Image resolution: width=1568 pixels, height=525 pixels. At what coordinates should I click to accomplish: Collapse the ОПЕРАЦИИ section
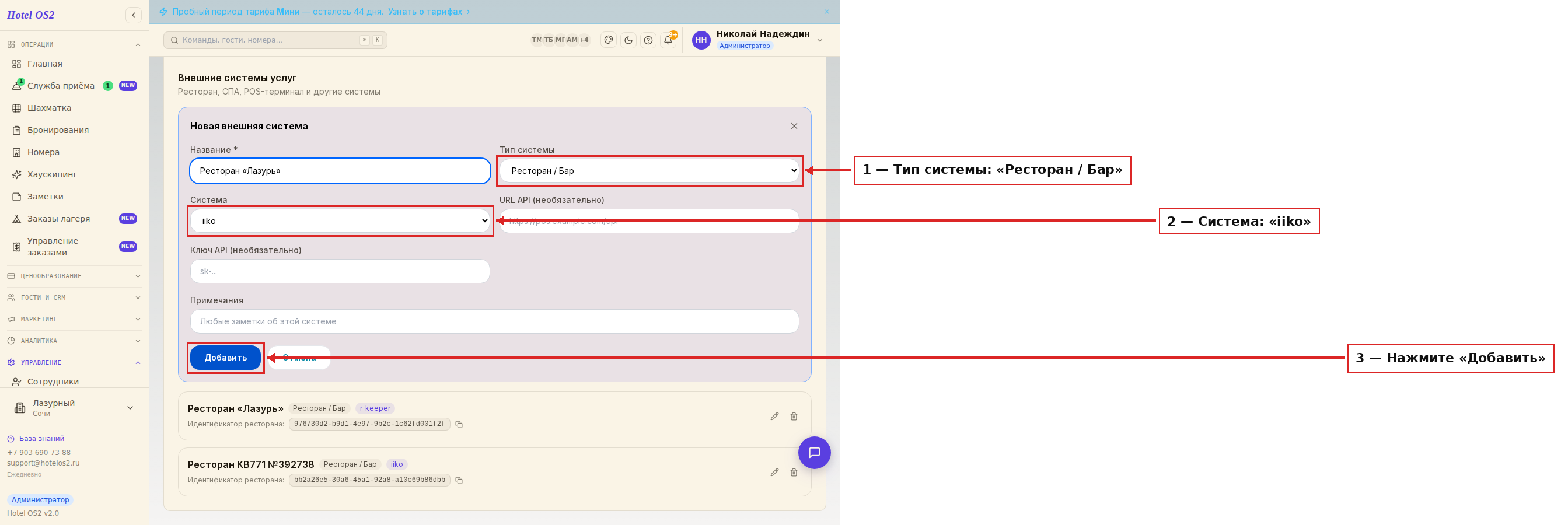click(74, 44)
